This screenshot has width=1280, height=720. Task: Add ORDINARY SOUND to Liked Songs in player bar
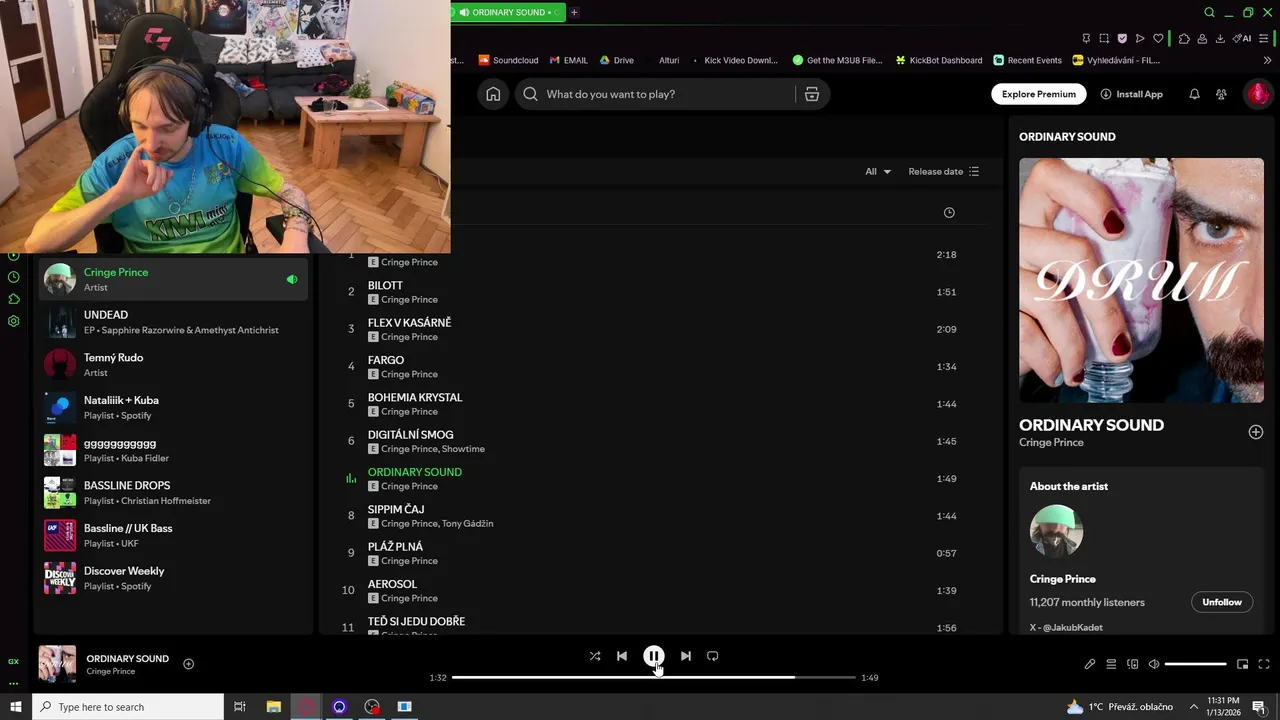click(188, 664)
